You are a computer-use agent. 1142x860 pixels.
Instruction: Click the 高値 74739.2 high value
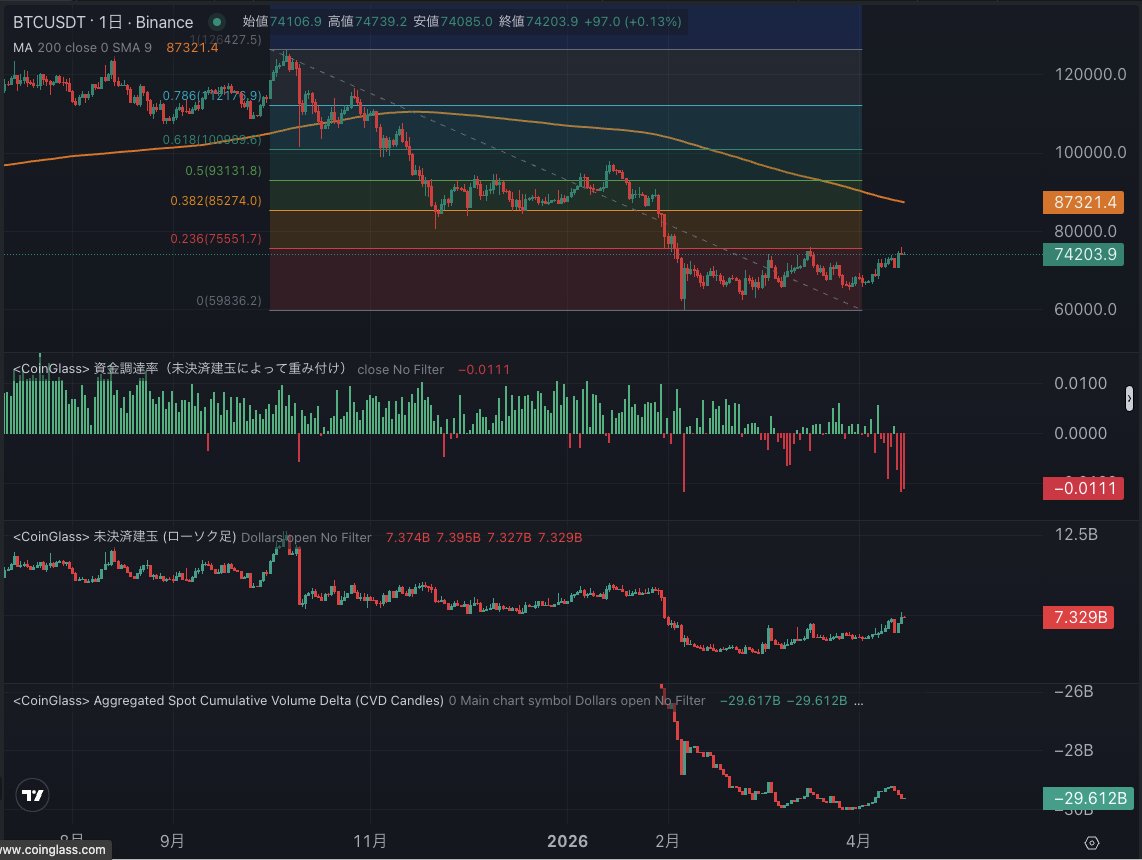367,21
